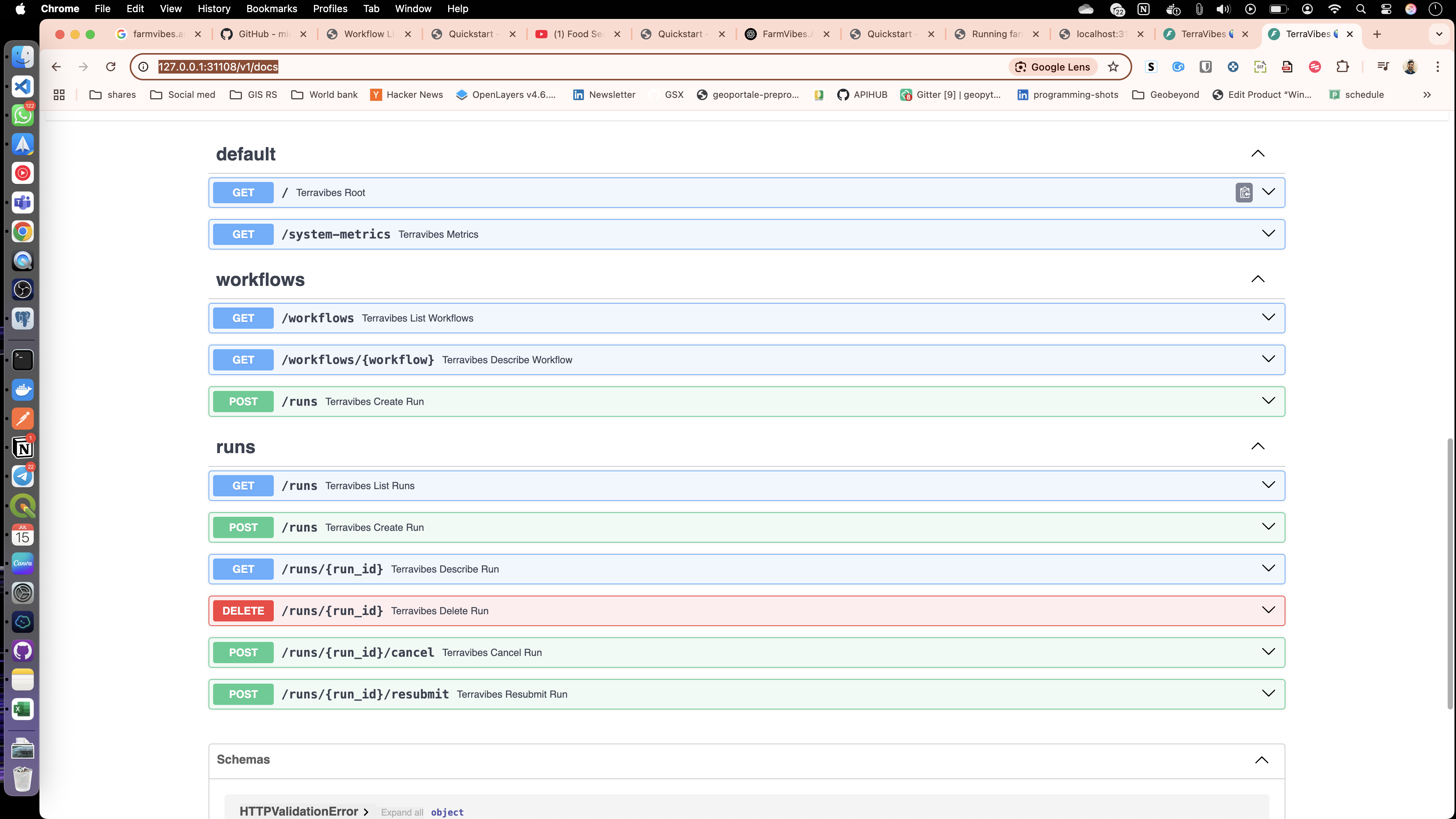The width and height of the screenshot is (1456, 819).
Task: Open Google Lens from address bar
Action: click(1053, 67)
